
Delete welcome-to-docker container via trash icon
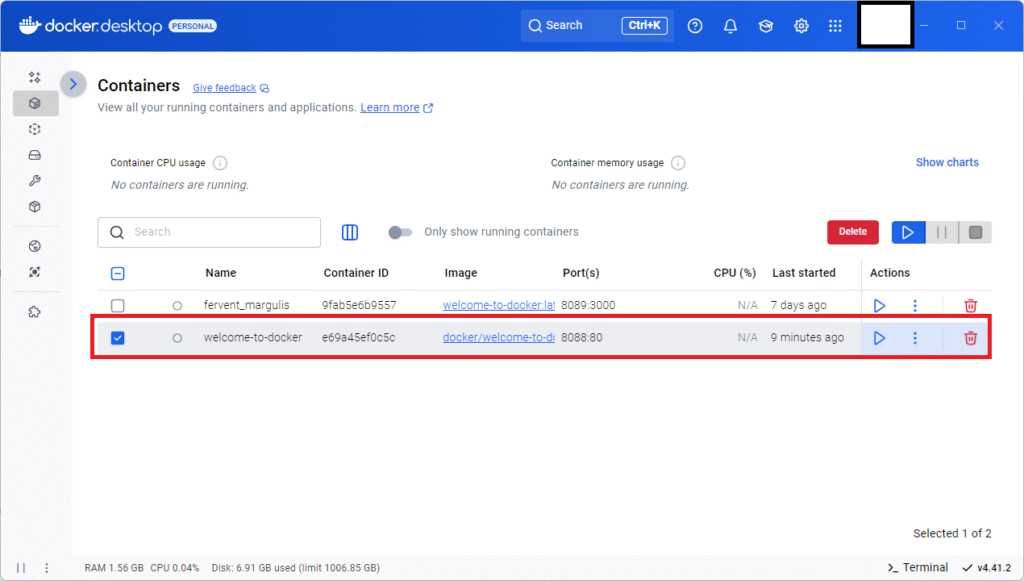pos(970,338)
